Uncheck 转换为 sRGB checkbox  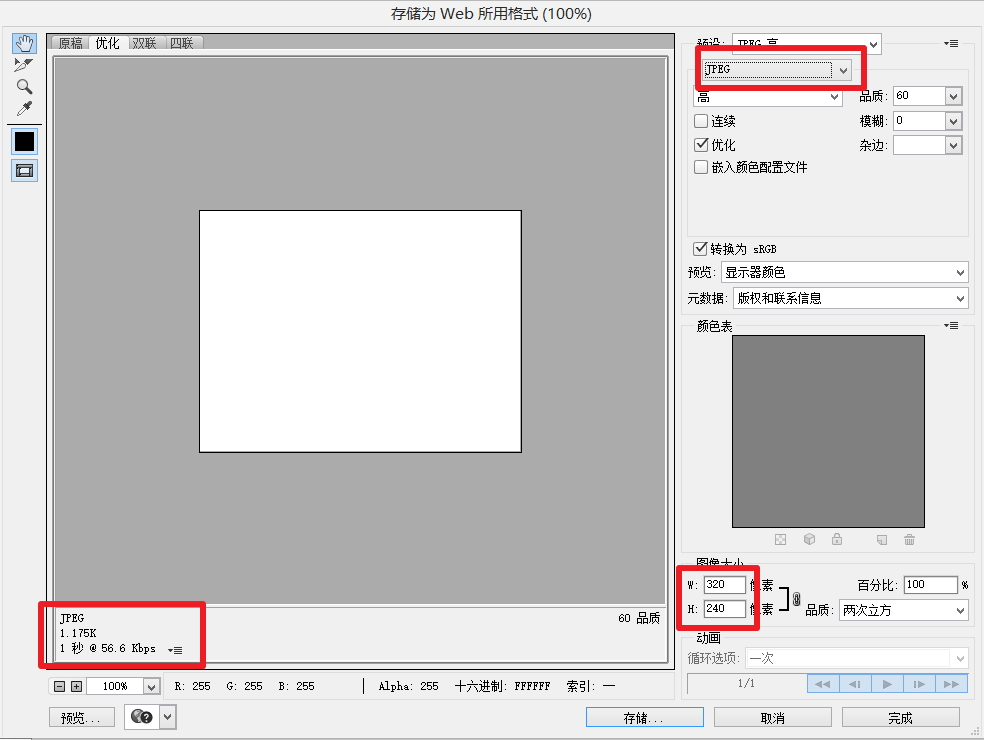[700, 249]
